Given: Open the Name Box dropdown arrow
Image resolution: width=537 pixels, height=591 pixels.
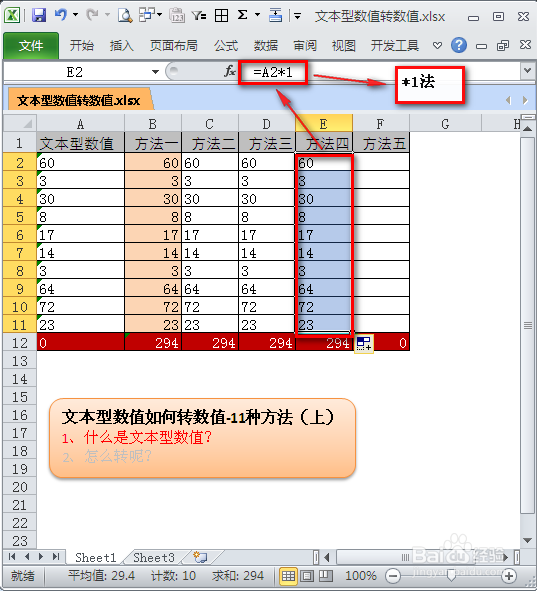Looking at the screenshot, I should pos(155,72).
